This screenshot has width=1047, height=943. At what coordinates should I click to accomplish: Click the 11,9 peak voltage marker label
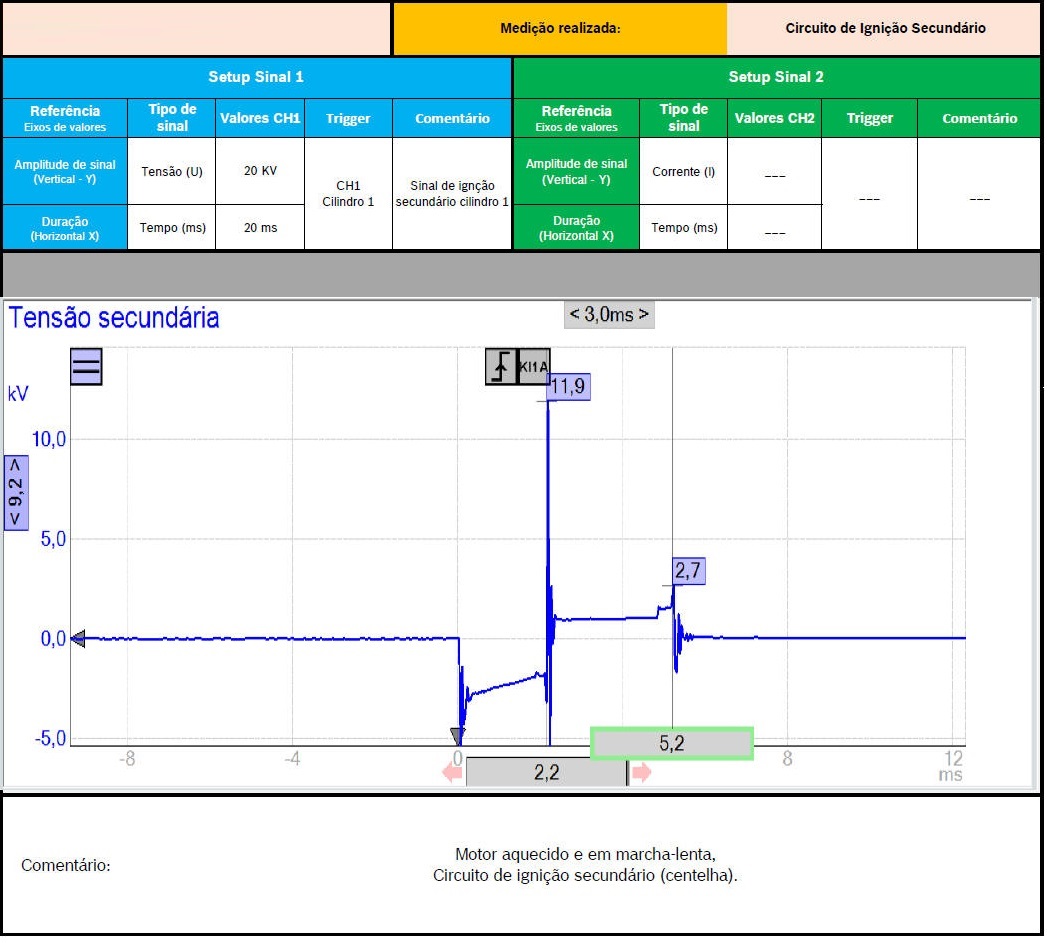click(x=568, y=387)
